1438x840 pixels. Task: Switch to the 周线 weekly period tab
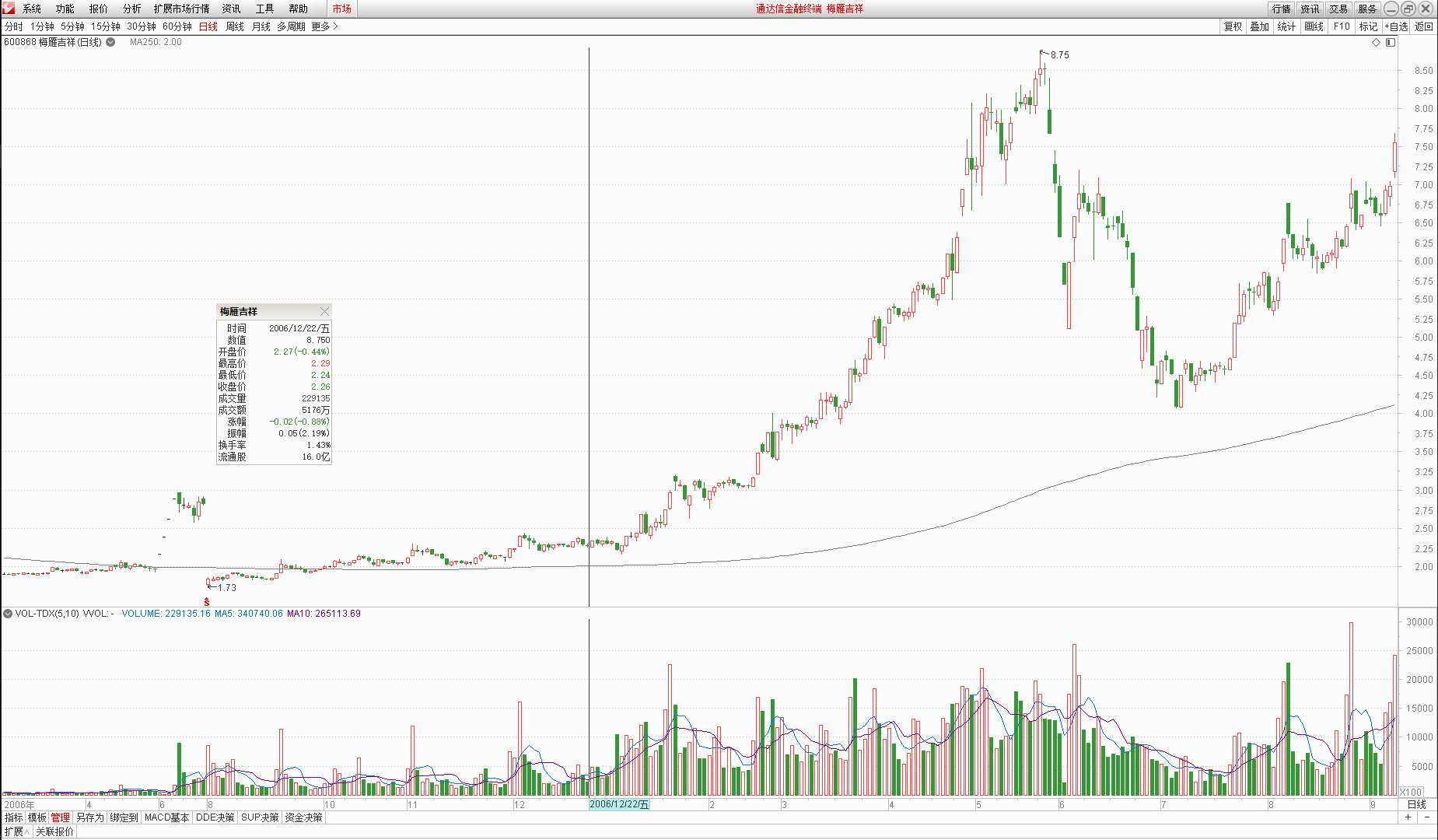tap(235, 26)
